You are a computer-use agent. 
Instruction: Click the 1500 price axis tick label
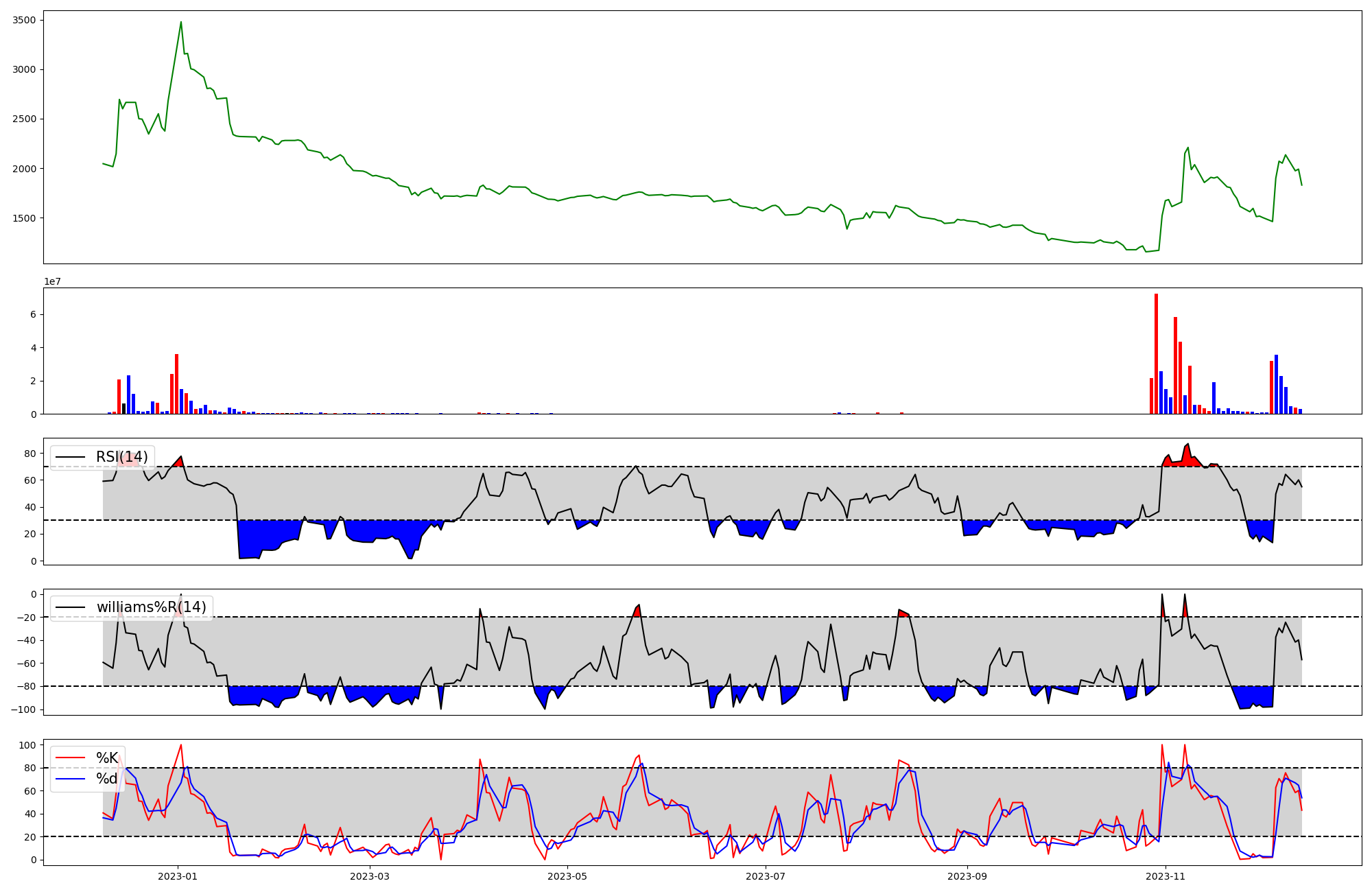tap(24, 218)
